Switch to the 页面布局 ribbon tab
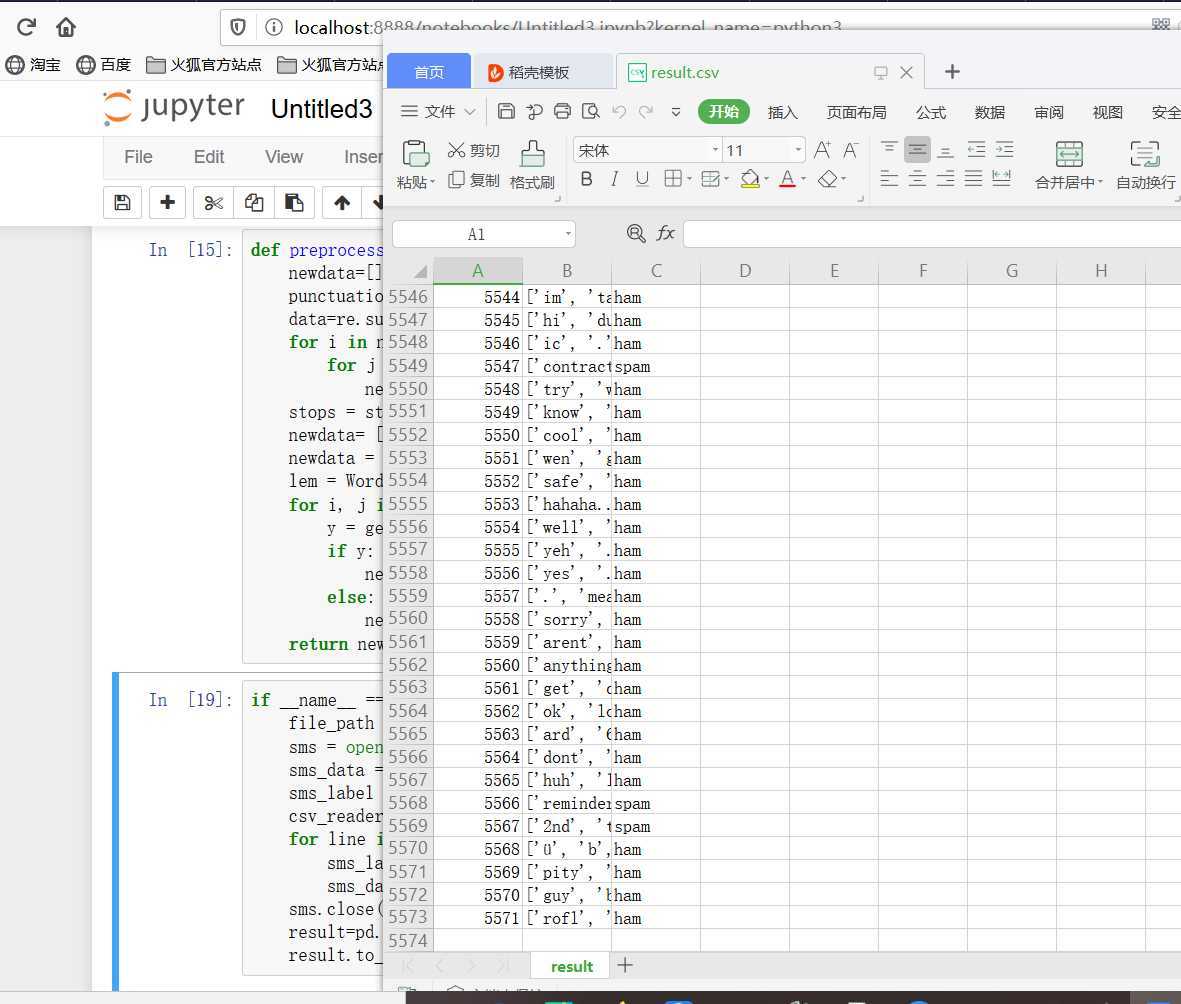 coord(856,112)
